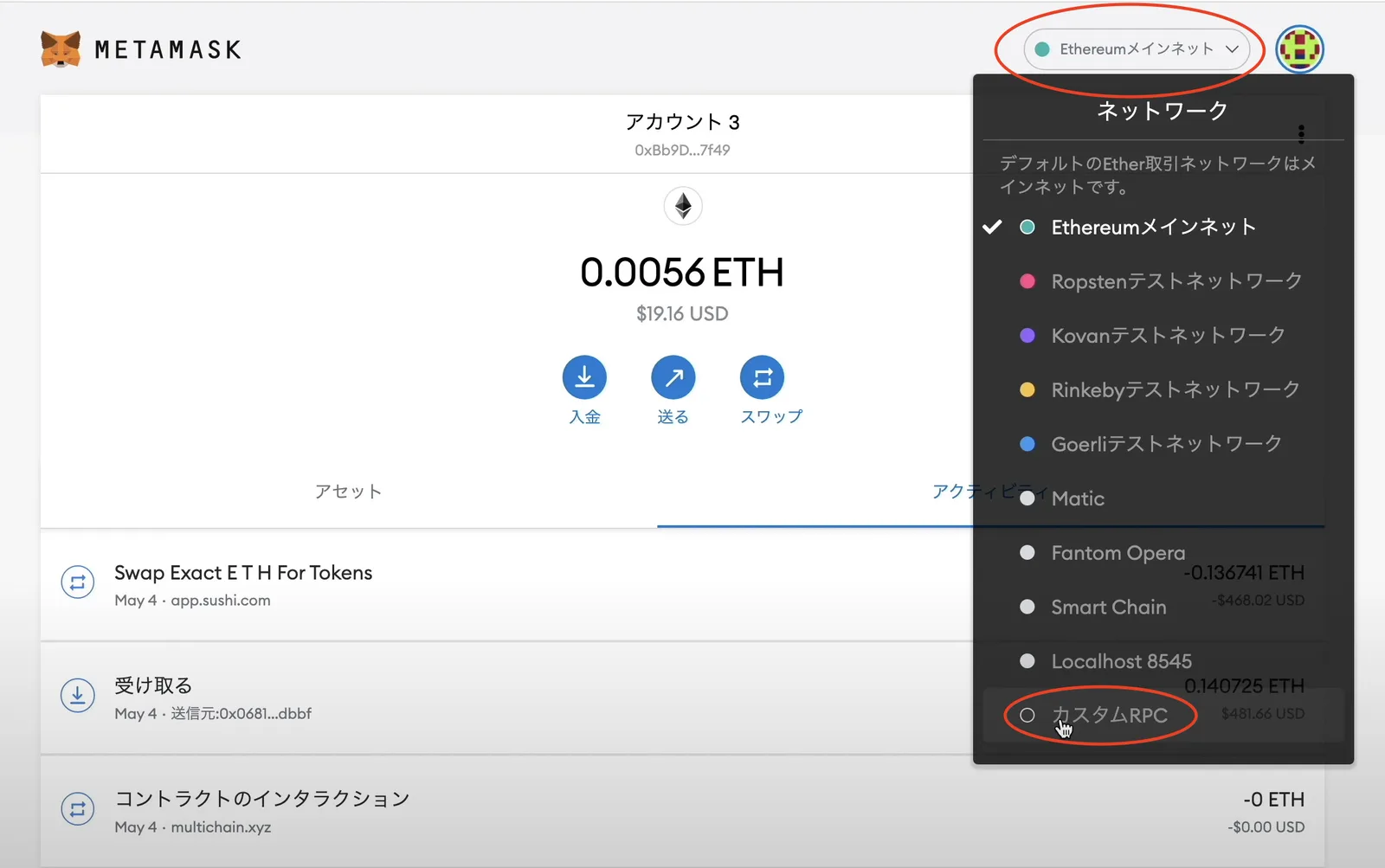This screenshot has height=868, width=1385.
Task: Click the 送る send arrow button
Action: click(x=673, y=377)
